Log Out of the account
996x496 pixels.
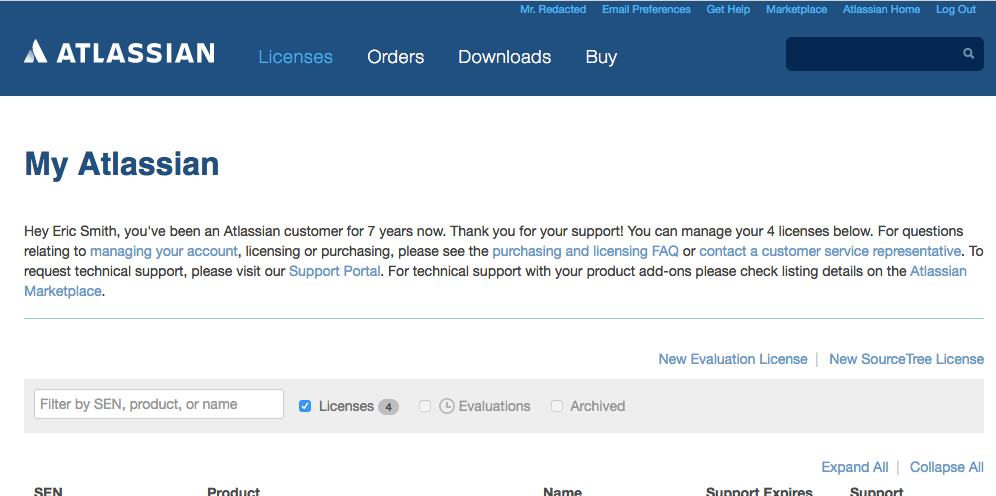click(955, 10)
